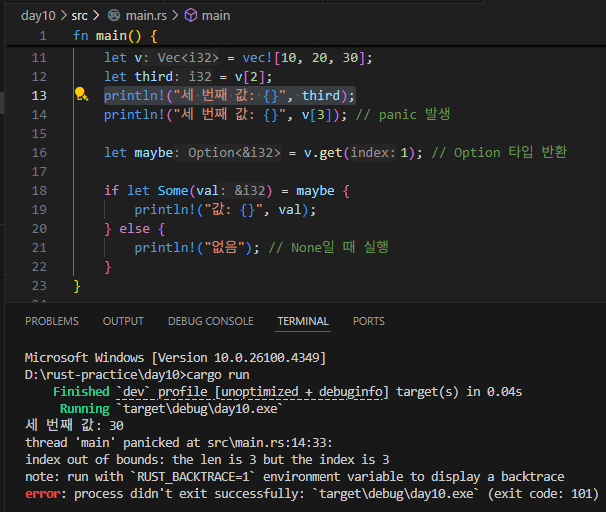
Task: Click the dotted-underlined `dev` profile link in terminal
Action: pyautogui.click(x=252, y=392)
